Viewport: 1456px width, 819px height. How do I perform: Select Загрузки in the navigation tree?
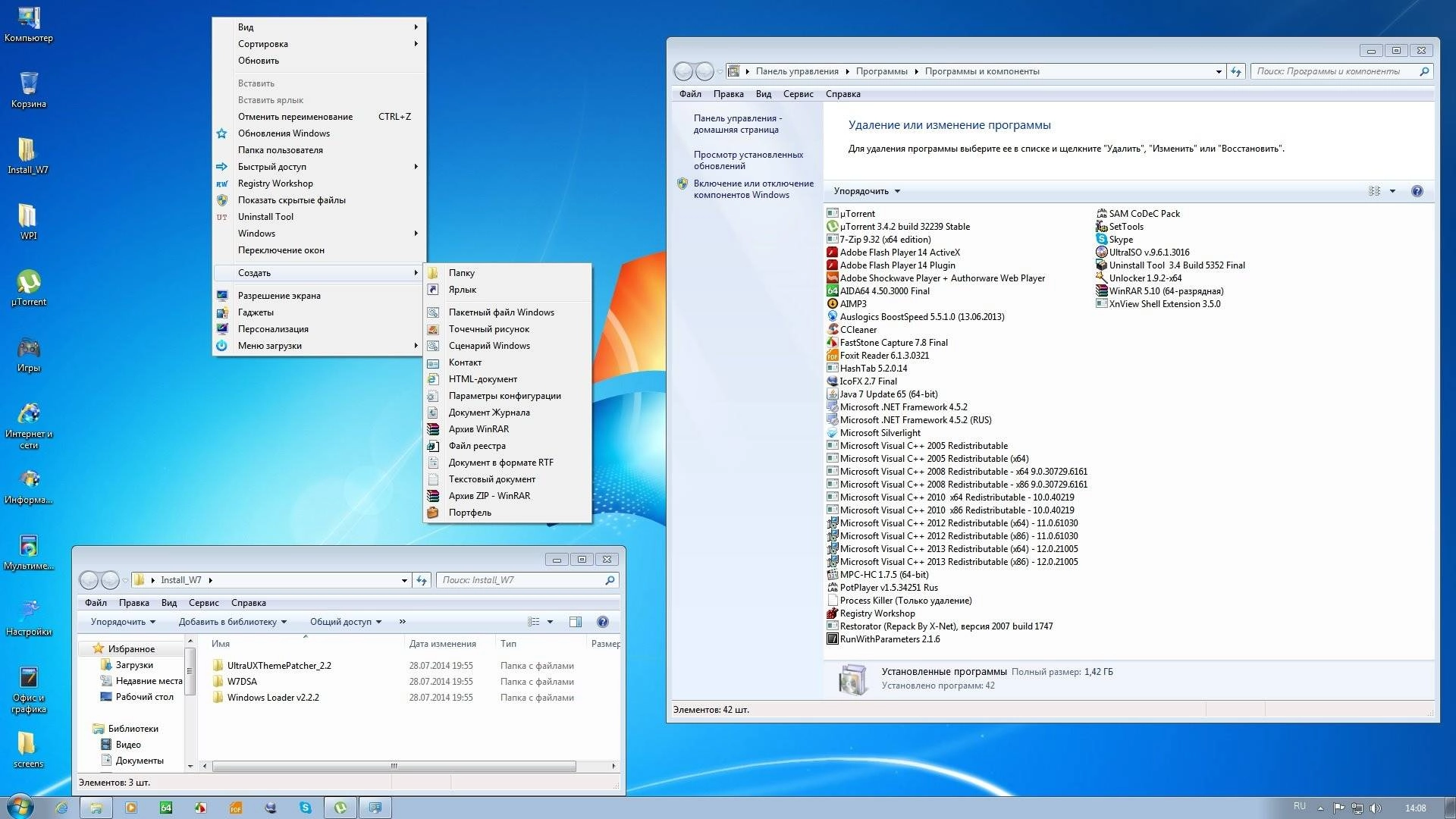coord(134,665)
